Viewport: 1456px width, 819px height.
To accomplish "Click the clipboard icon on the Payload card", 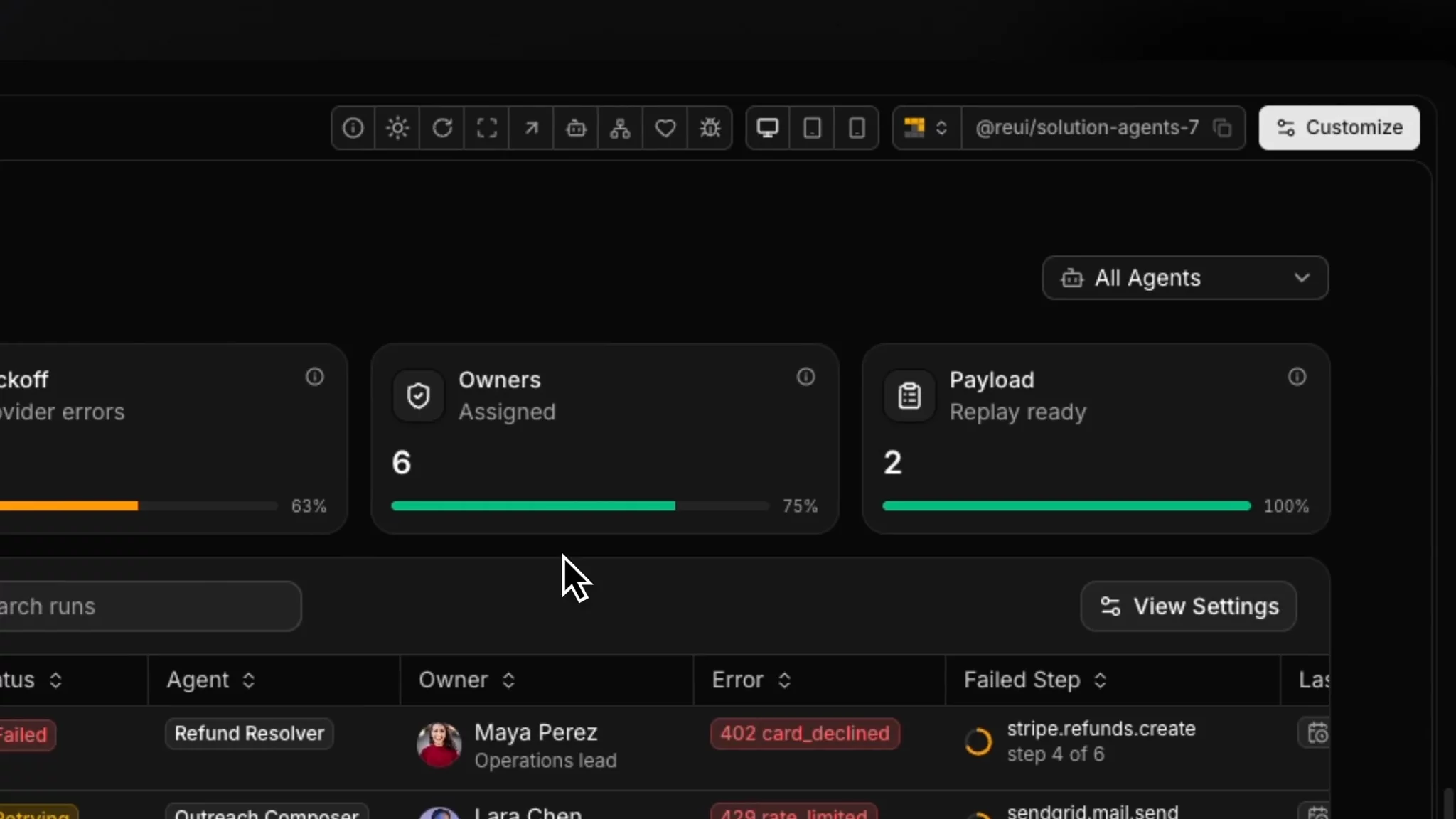I will coord(909,395).
